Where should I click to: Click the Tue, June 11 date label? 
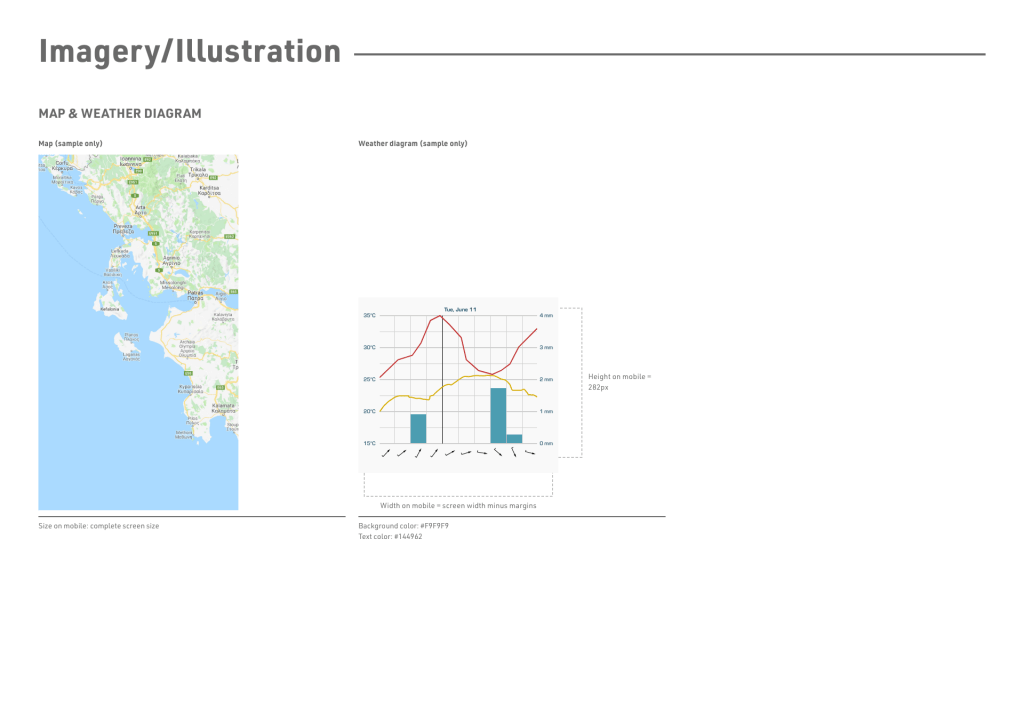(x=460, y=309)
